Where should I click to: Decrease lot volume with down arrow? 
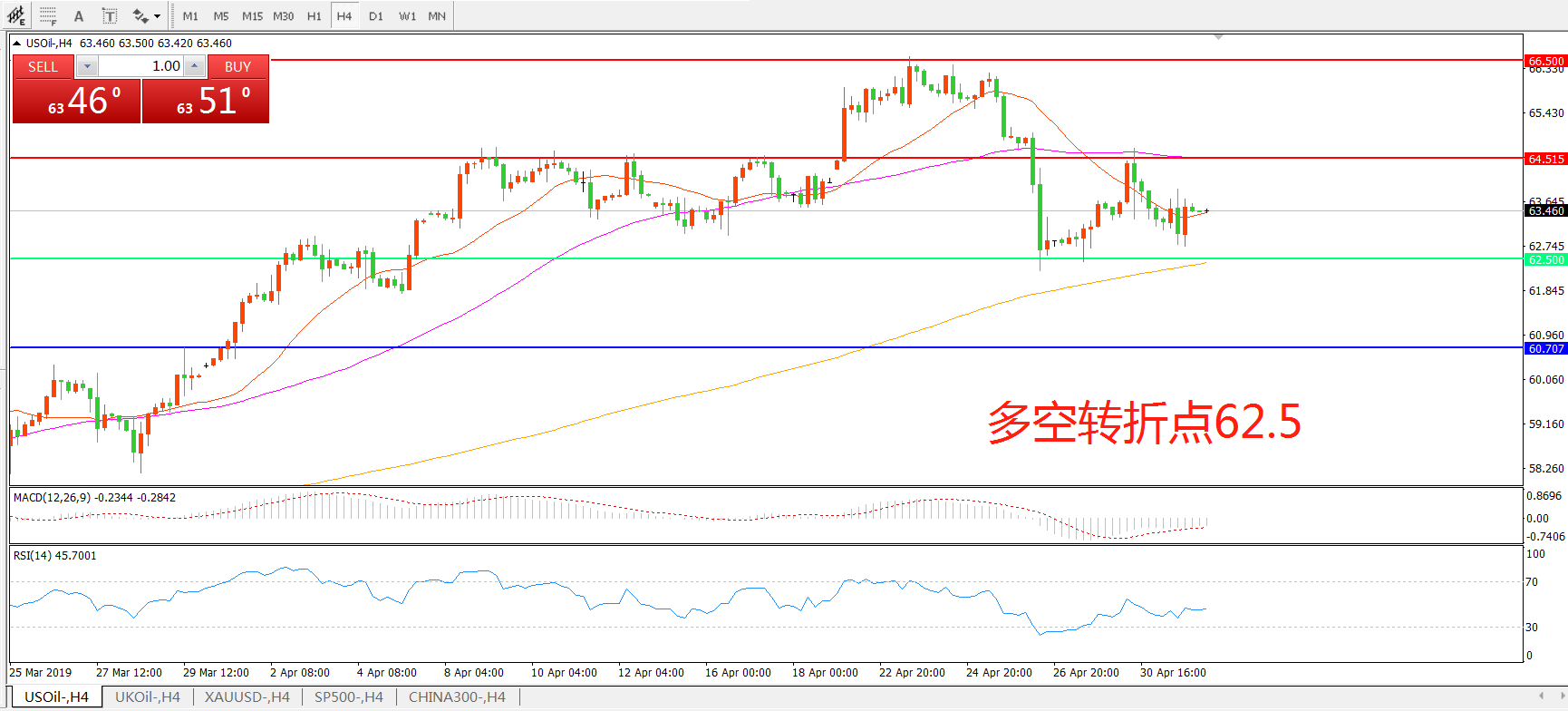click(x=87, y=66)
